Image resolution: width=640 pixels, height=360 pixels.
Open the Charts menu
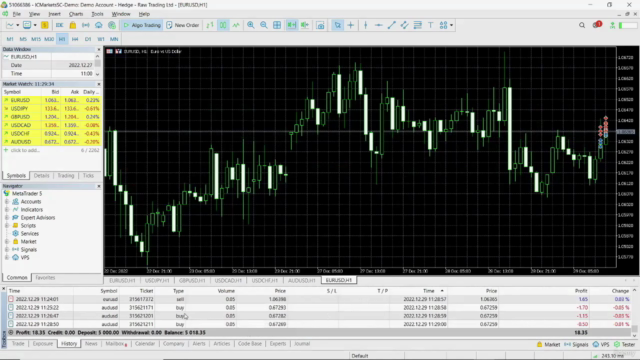76,14
